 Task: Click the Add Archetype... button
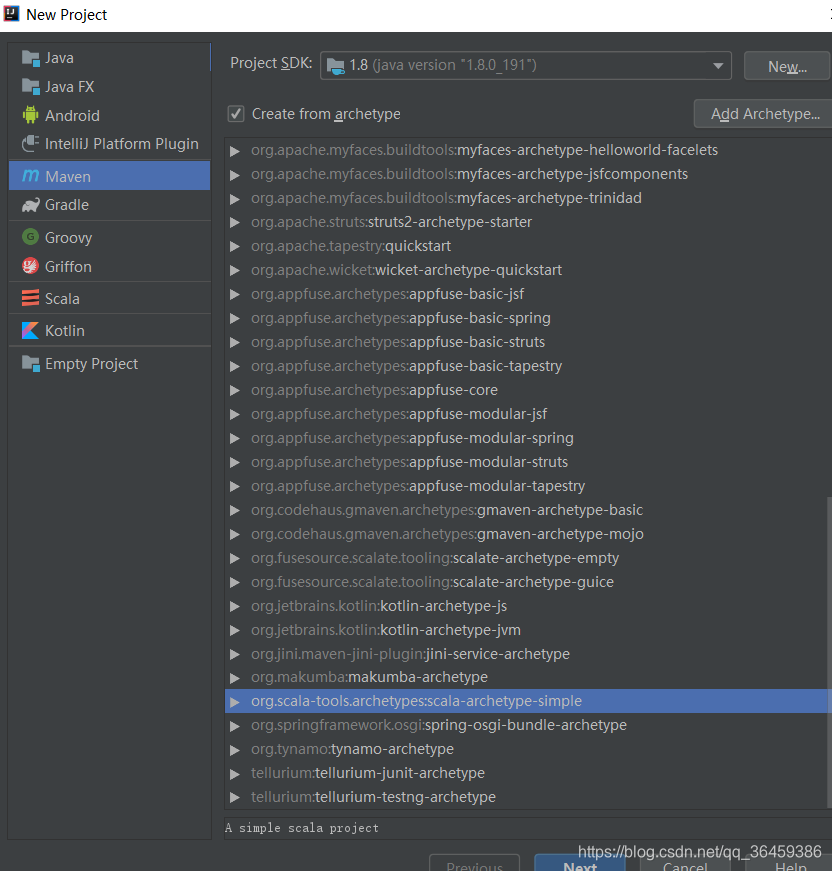pos(764,114)
